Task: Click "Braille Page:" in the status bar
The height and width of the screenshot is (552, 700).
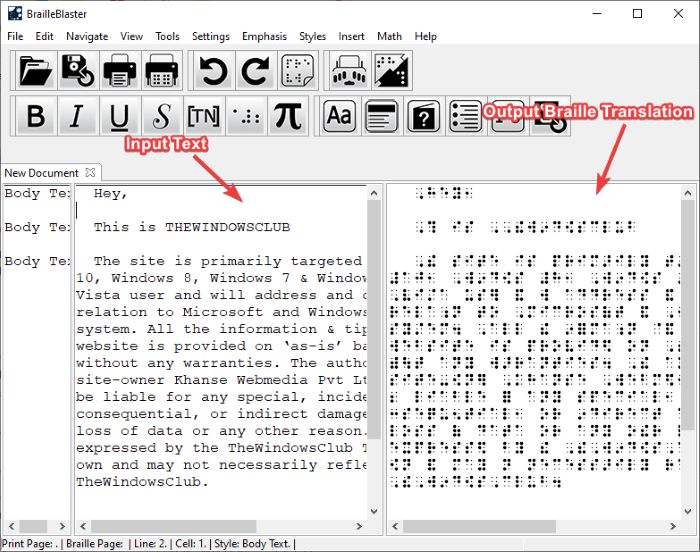Action: (x=95, y=544)
